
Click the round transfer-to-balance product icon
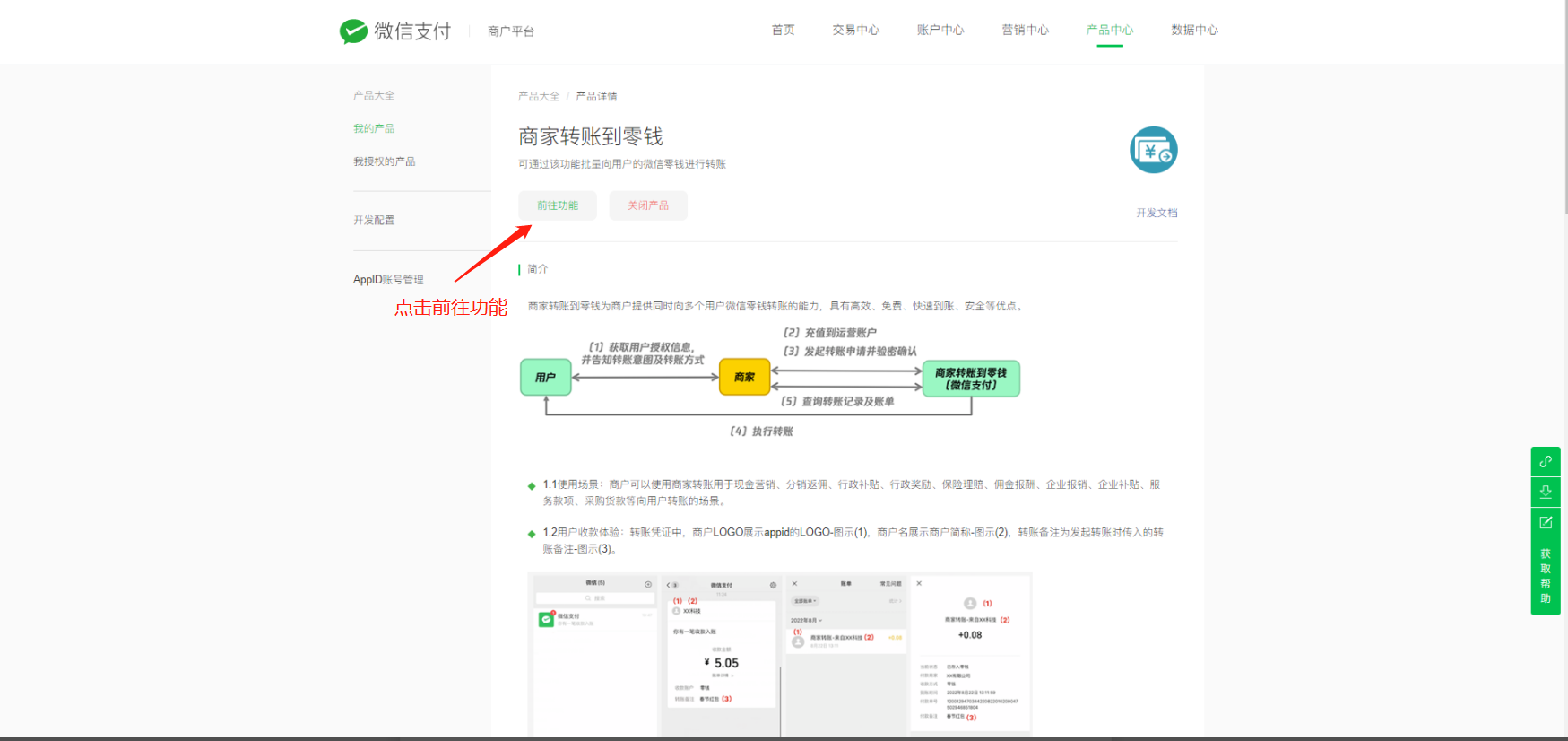(1153, 151)
